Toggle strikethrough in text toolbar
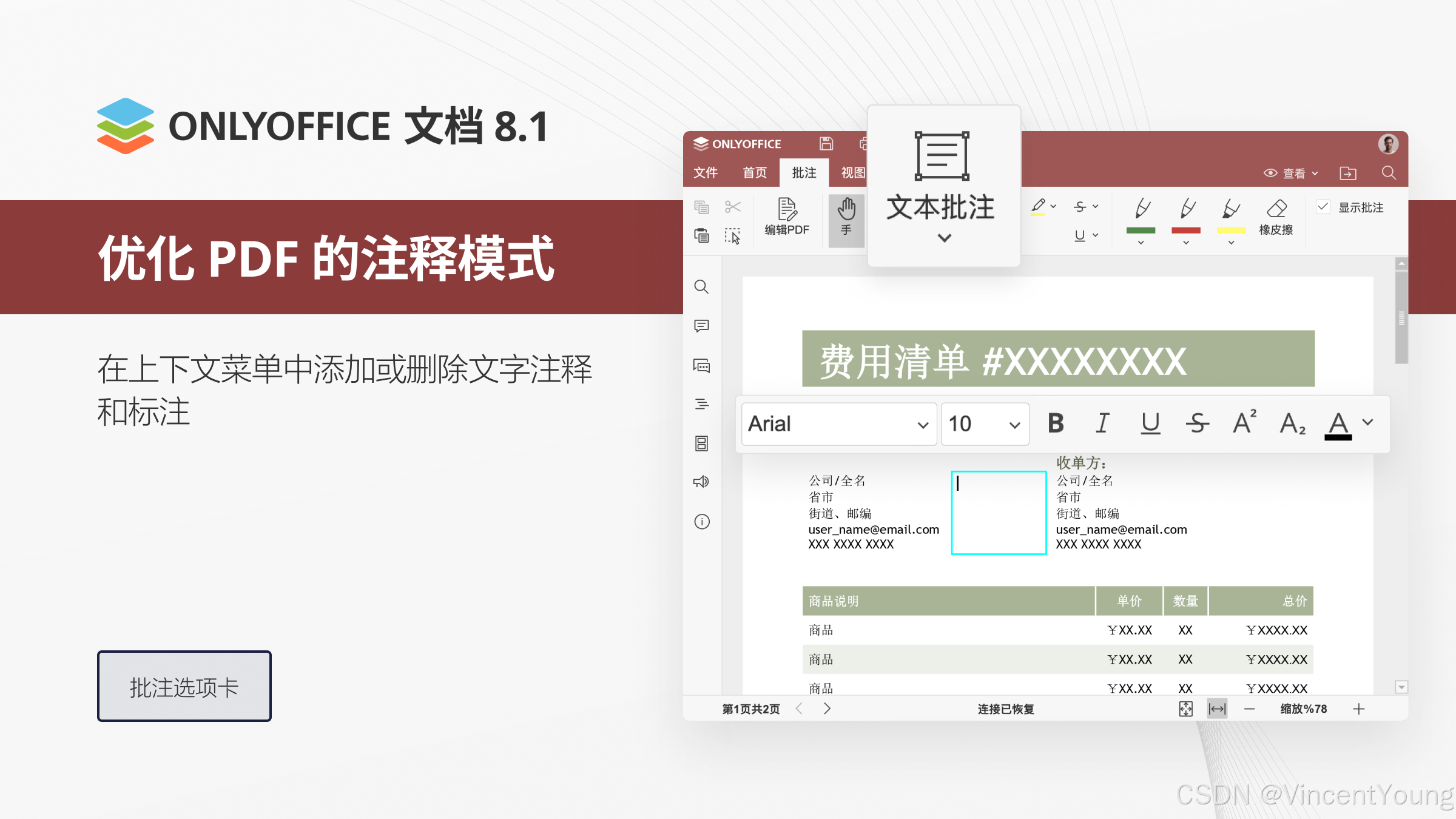Screen dimensions: 1456x819 1198,423
